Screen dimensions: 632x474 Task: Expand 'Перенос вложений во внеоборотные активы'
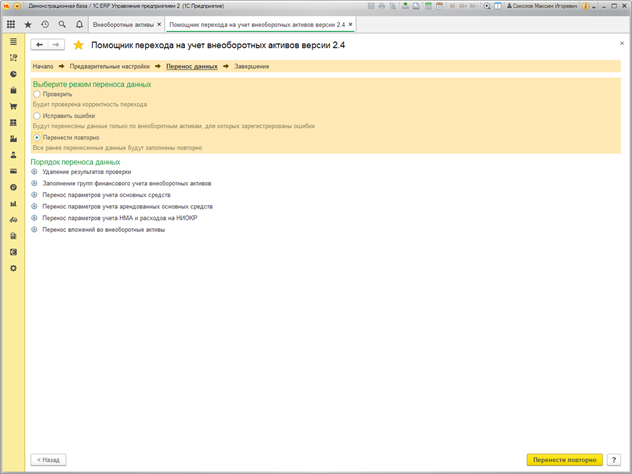pyautogui.click(x=34, y=229)
